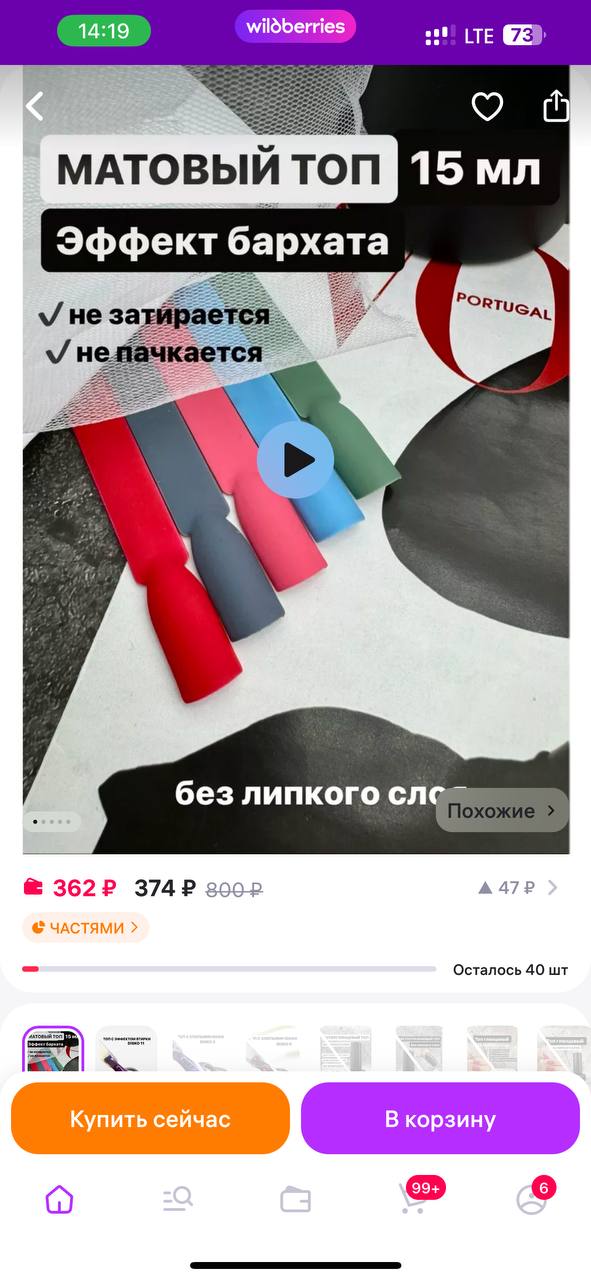Image resolution: width=591 pixels, height=1280 pixels.
Task: Tap the image page indicator dots
Action: [52, 822]
